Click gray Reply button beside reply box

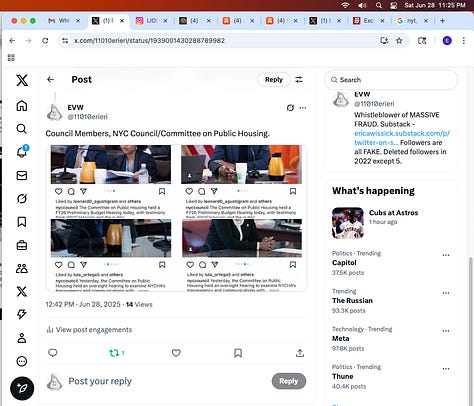(289, 381)
